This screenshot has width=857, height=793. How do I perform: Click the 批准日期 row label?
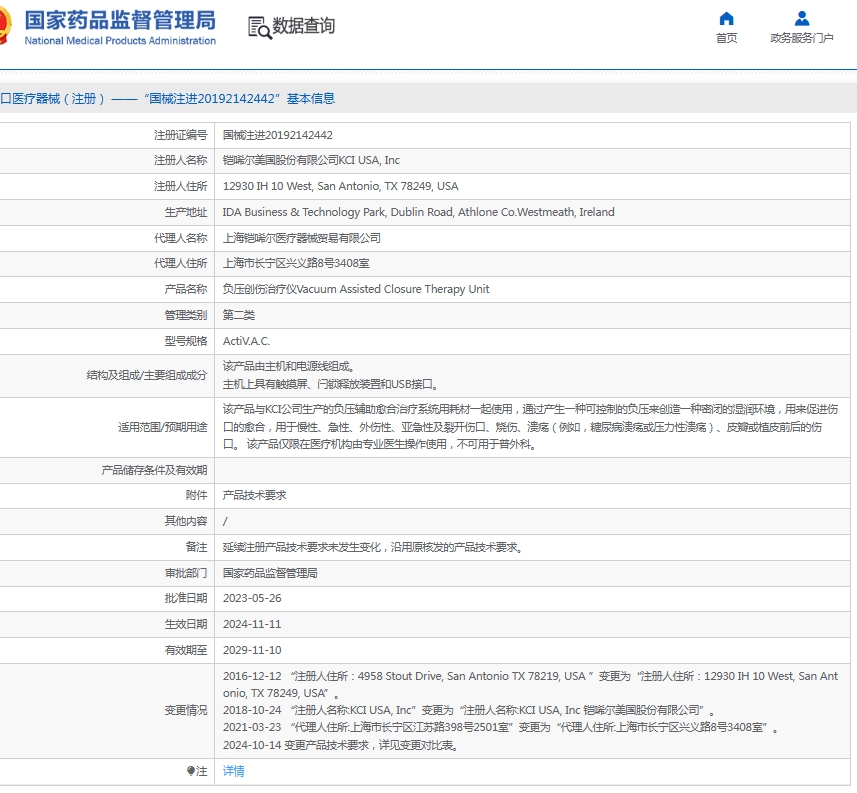click(x=186, y=598)
